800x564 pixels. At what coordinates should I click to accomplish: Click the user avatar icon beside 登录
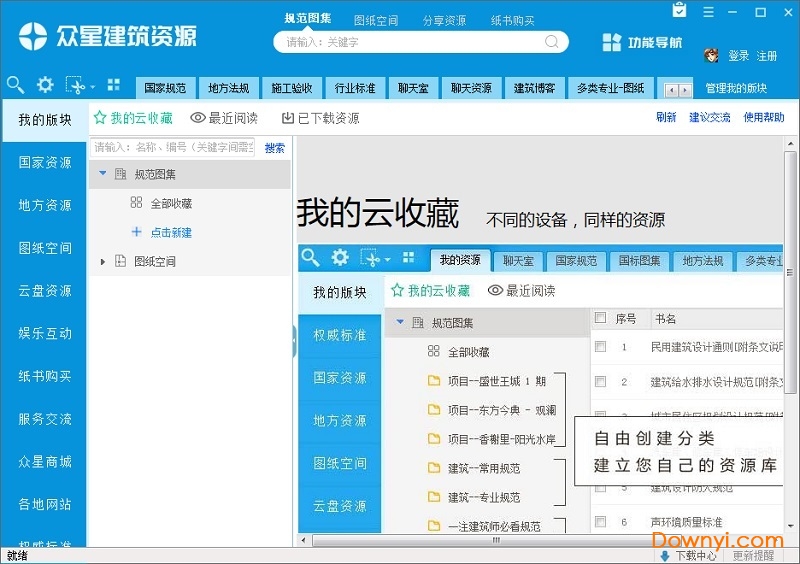711,55
